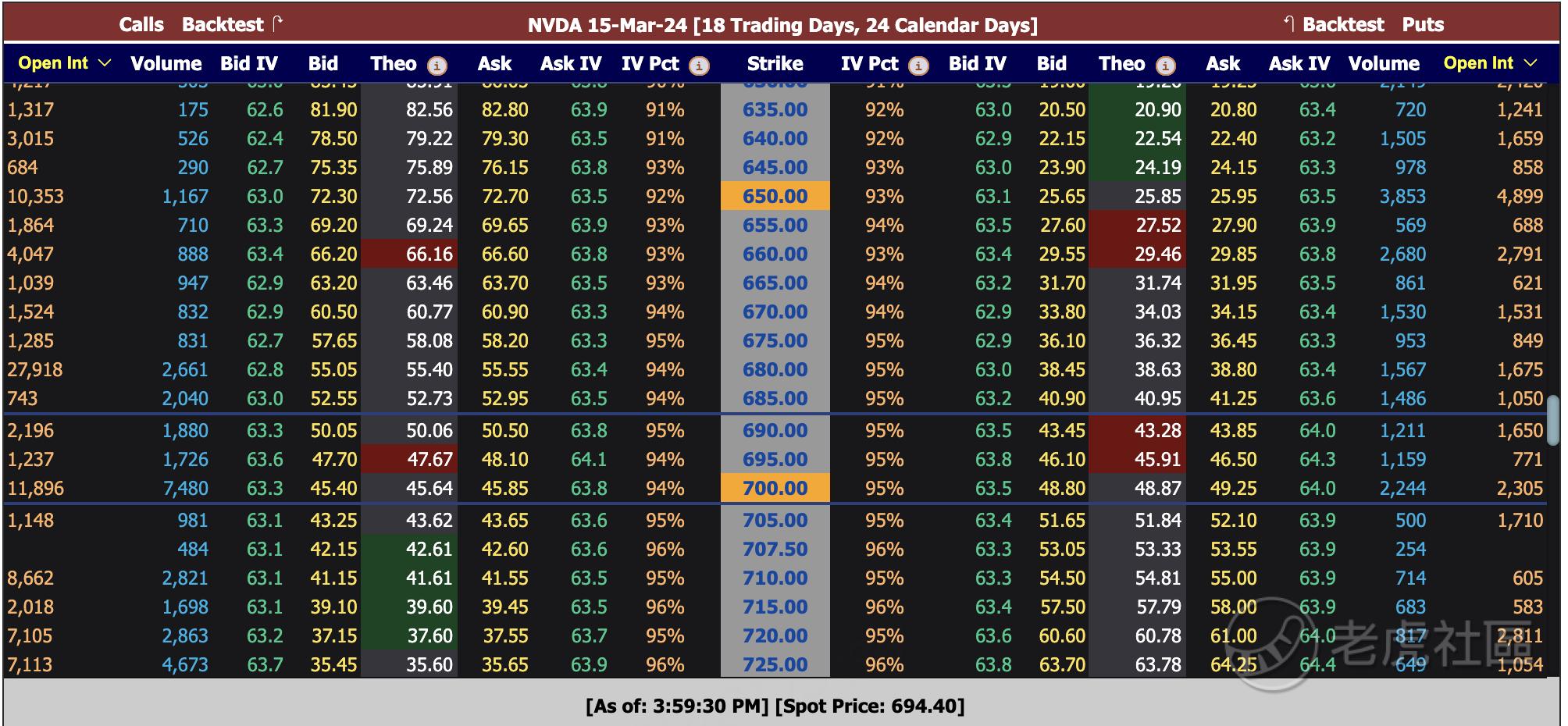Select the 725.00 strike
Viewport: 1568px width, 726px height.
[x=775, y=665]
